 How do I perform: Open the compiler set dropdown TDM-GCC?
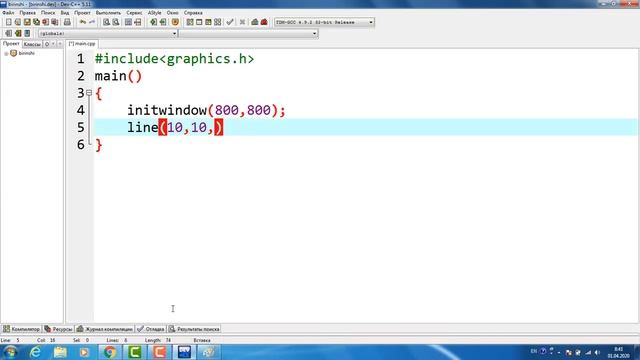(x=324, y=22)
